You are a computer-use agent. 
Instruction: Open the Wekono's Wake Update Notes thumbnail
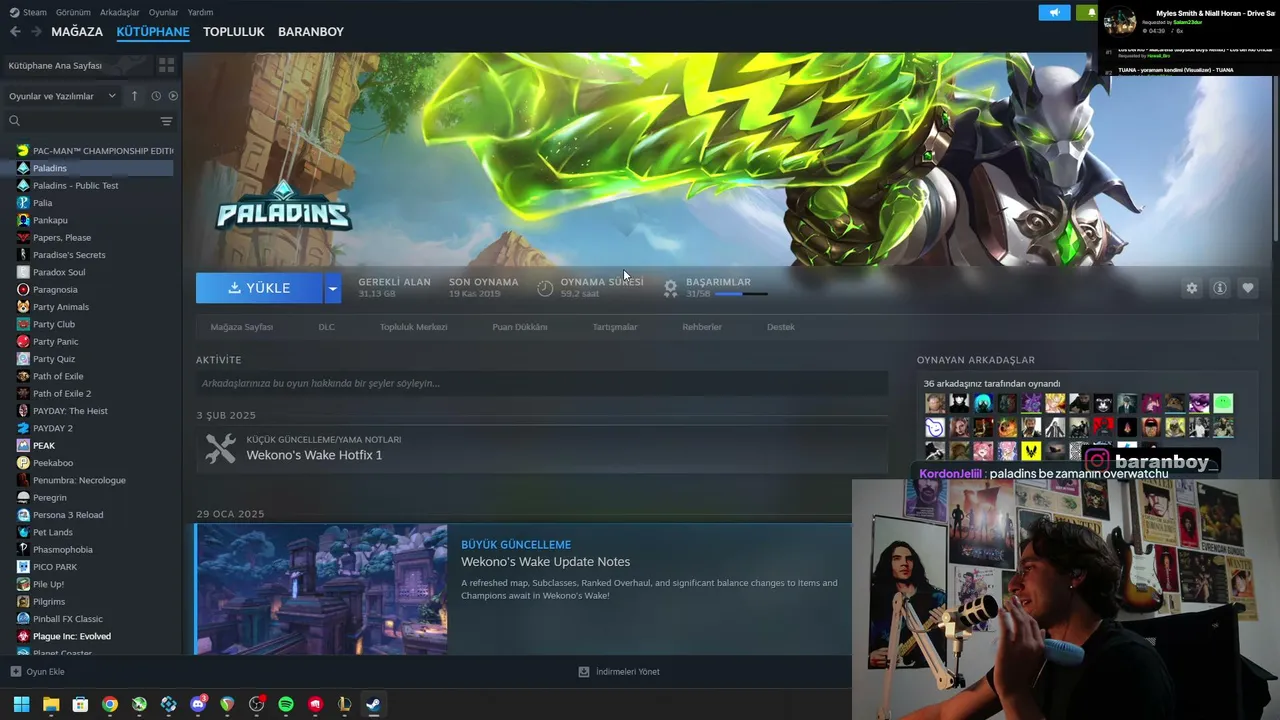click(321, 590)
